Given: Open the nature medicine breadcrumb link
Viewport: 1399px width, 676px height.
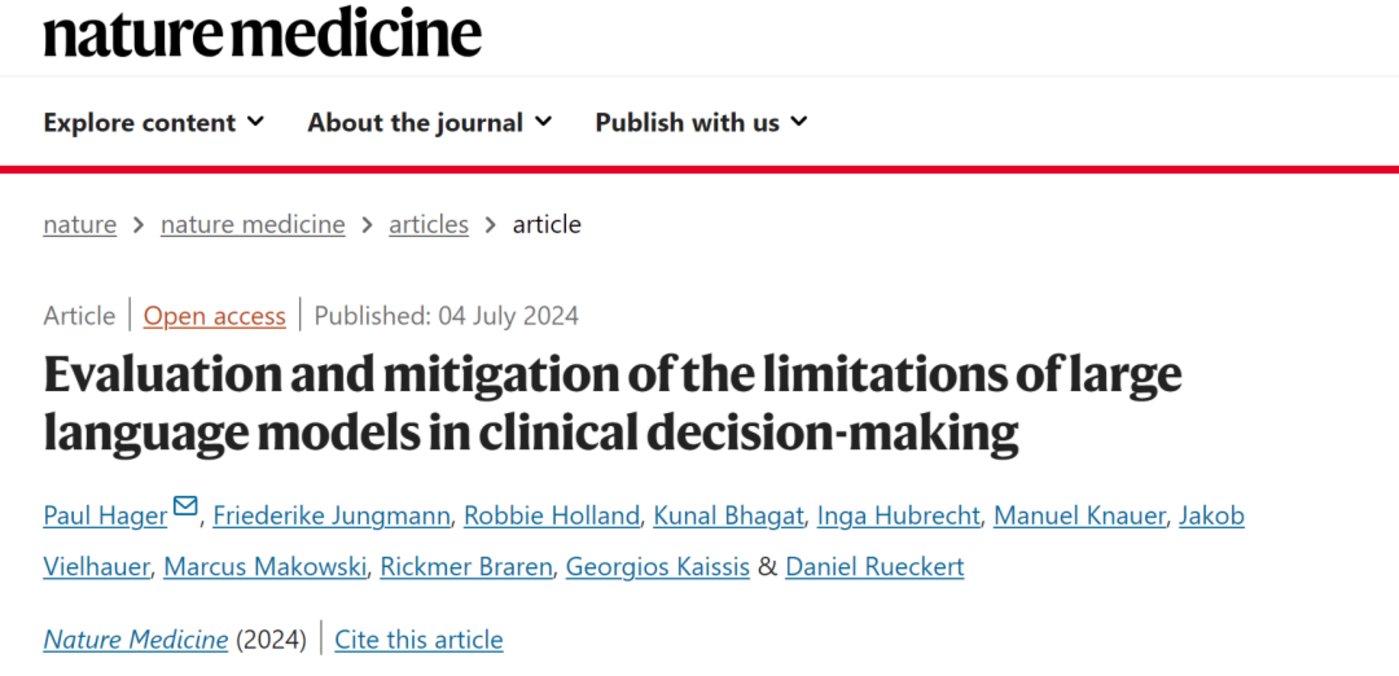Looking at the screenshot, I should (x=253, y=224).
